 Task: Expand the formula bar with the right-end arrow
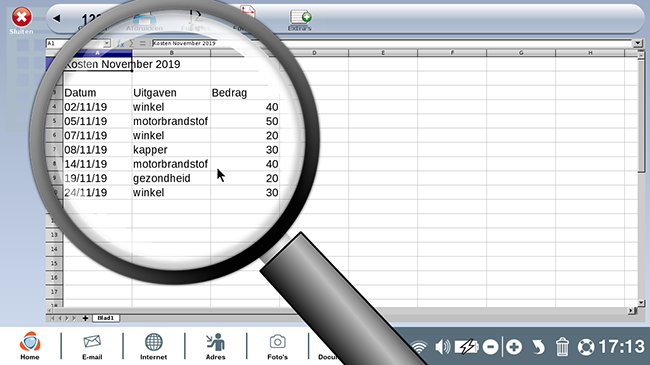click(637, 43)
